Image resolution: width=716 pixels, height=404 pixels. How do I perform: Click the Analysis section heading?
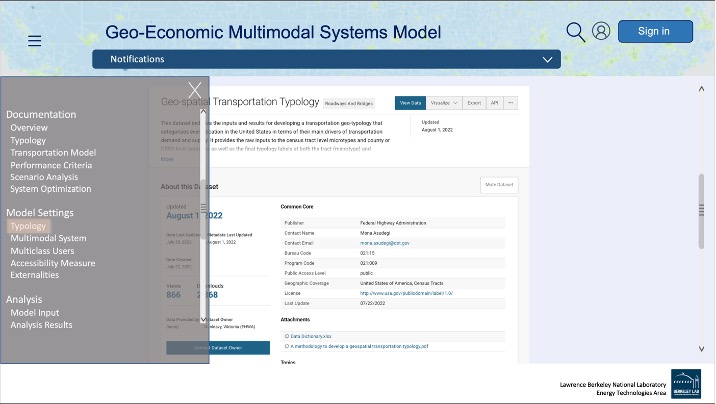pyautogui.click(x=24, y=299)
